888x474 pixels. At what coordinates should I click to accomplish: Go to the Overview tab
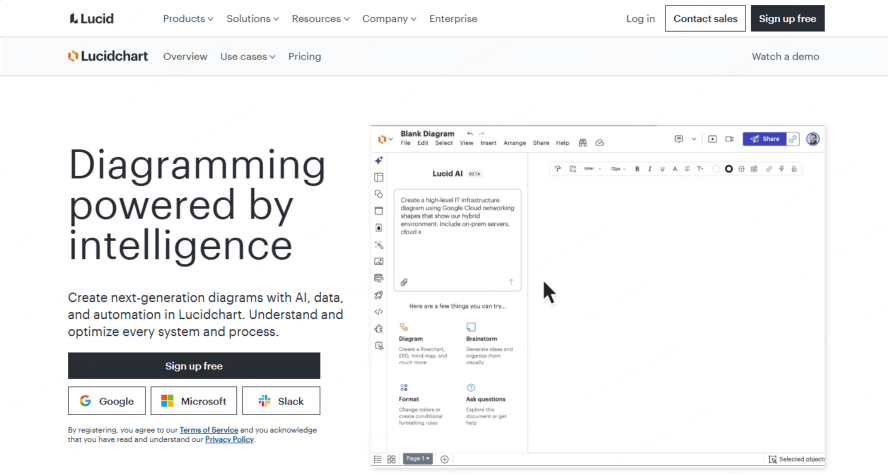[185, 57]
